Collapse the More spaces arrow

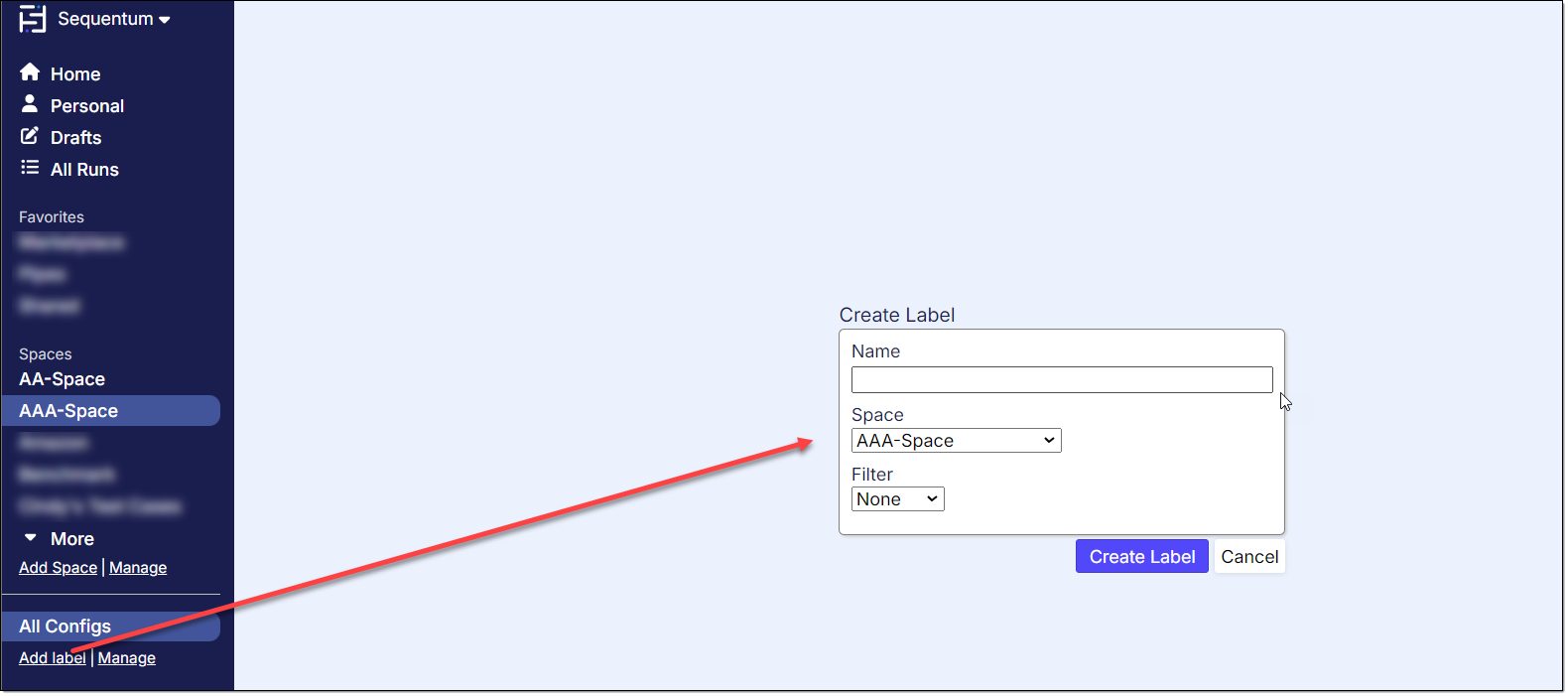pyautogui.click(x=31, y=538)
